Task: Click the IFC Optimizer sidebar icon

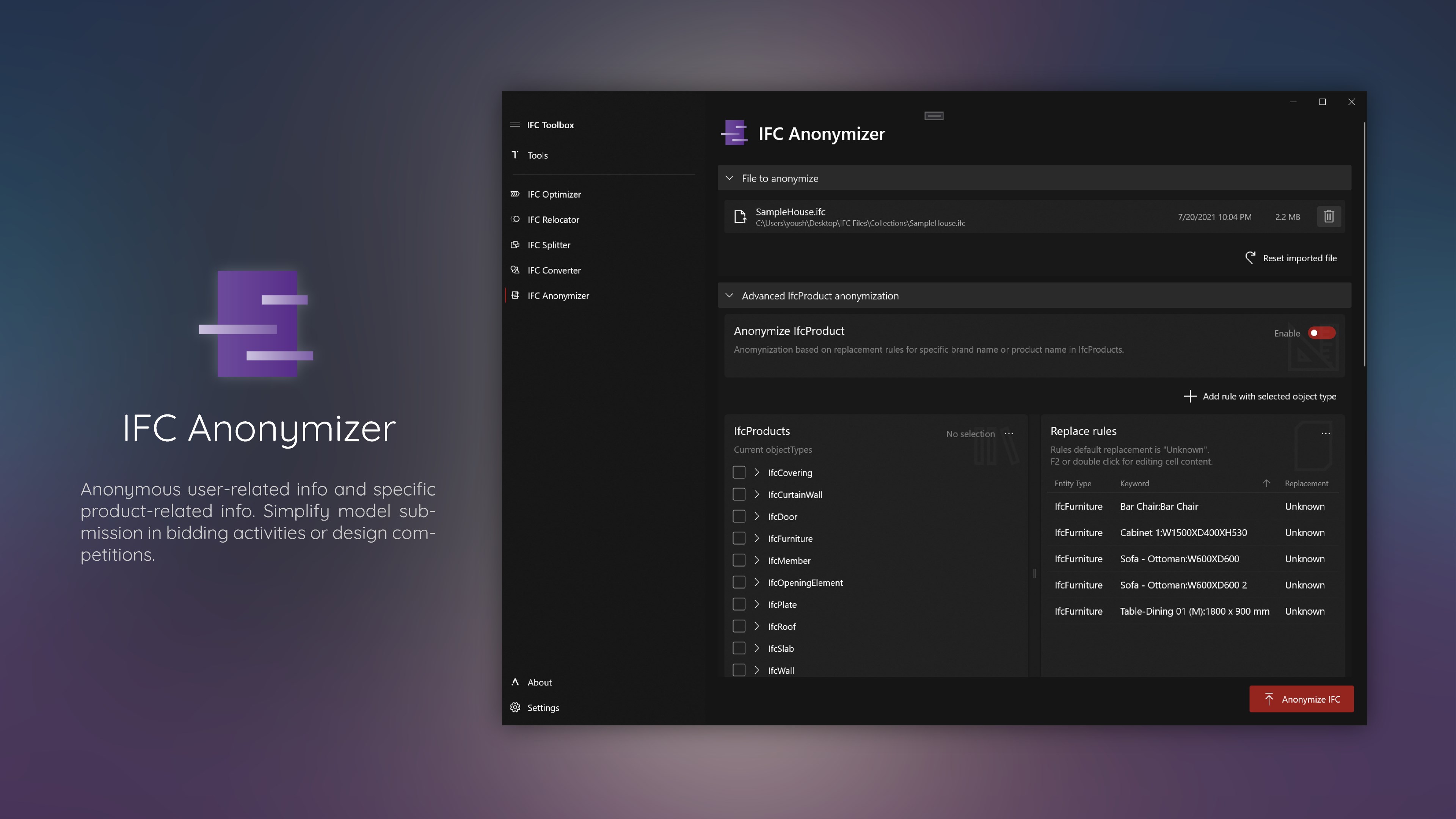Action: coord(515,194)
